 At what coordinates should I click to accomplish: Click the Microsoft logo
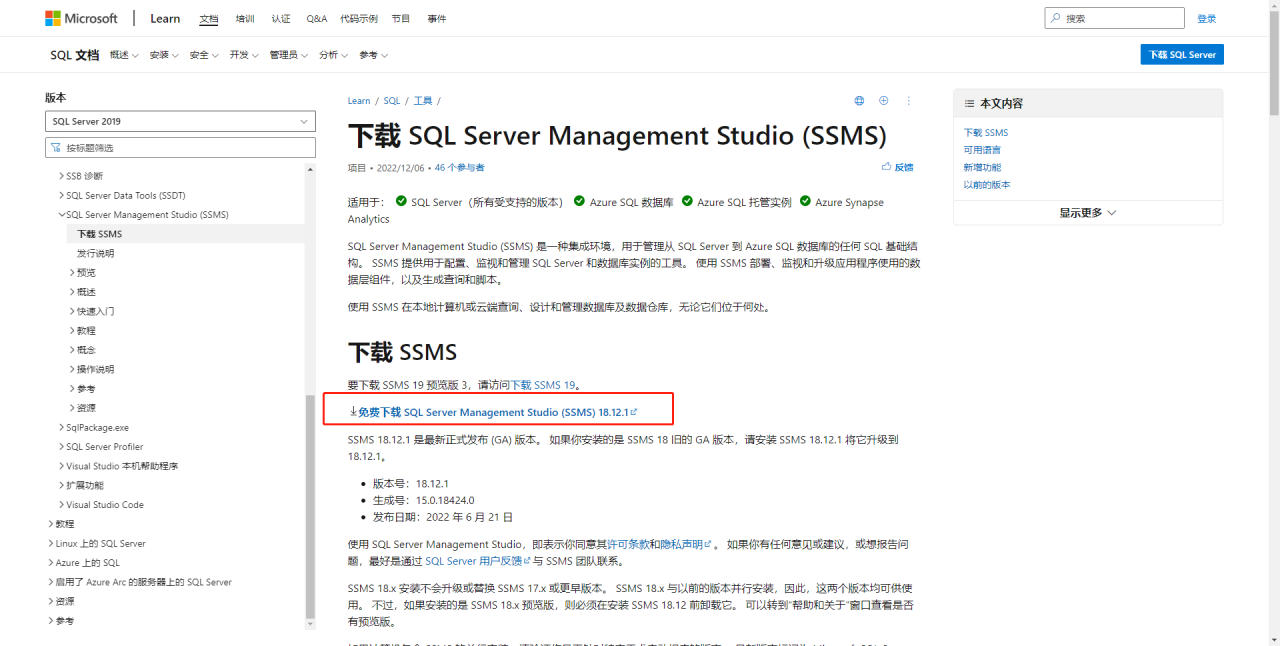pos(81,18)
